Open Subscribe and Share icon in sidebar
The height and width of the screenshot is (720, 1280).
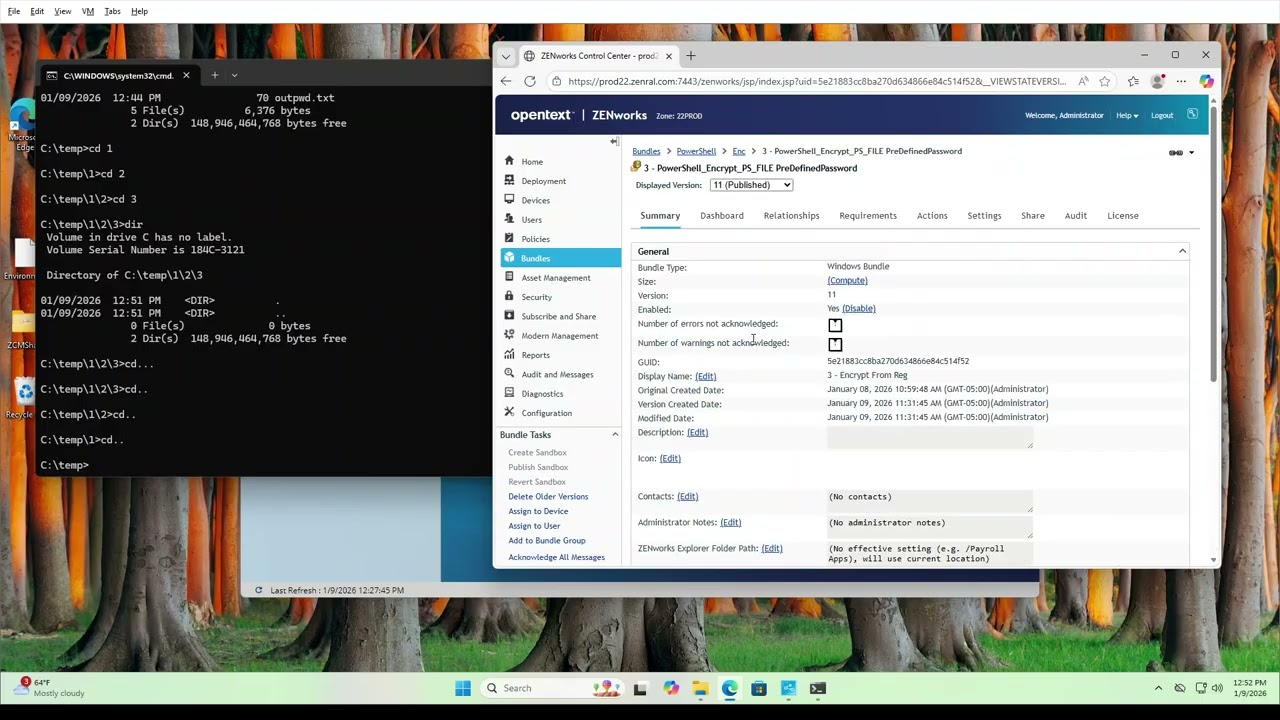pyautogui.click(x=509, y=316)
